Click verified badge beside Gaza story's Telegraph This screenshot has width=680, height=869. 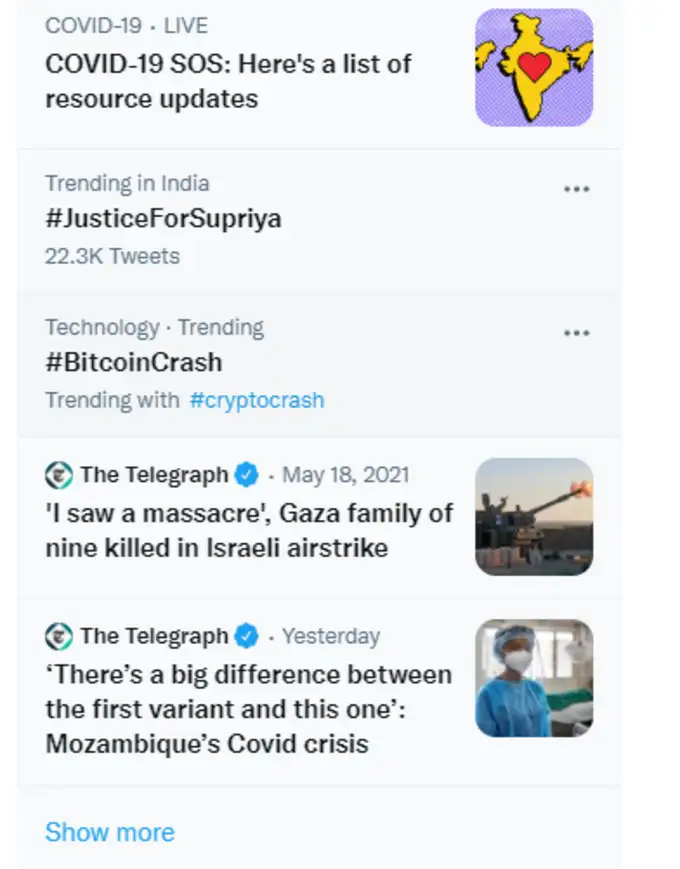click(247, 475)
